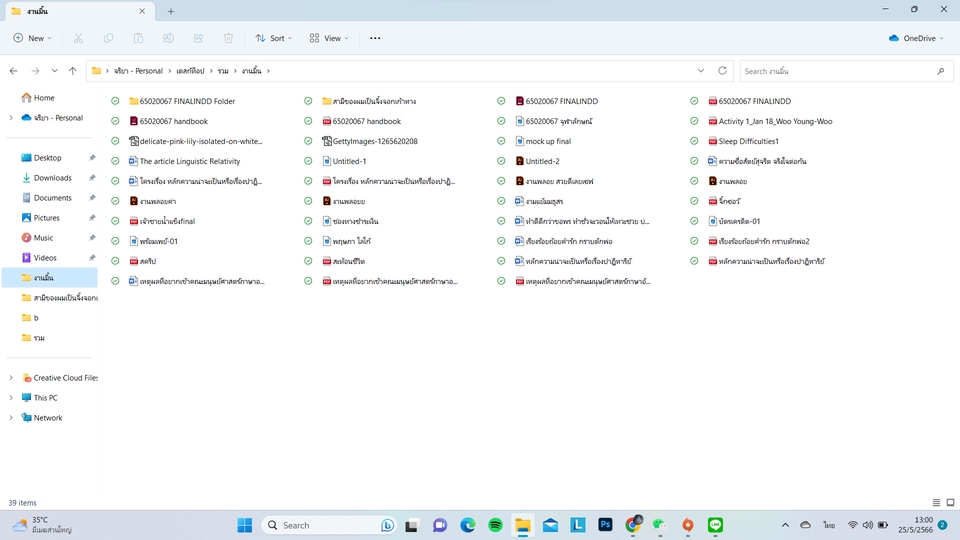Viewport: 960px width, 540px height.
Task: Expand Network tree node
Action: (11, 418)
